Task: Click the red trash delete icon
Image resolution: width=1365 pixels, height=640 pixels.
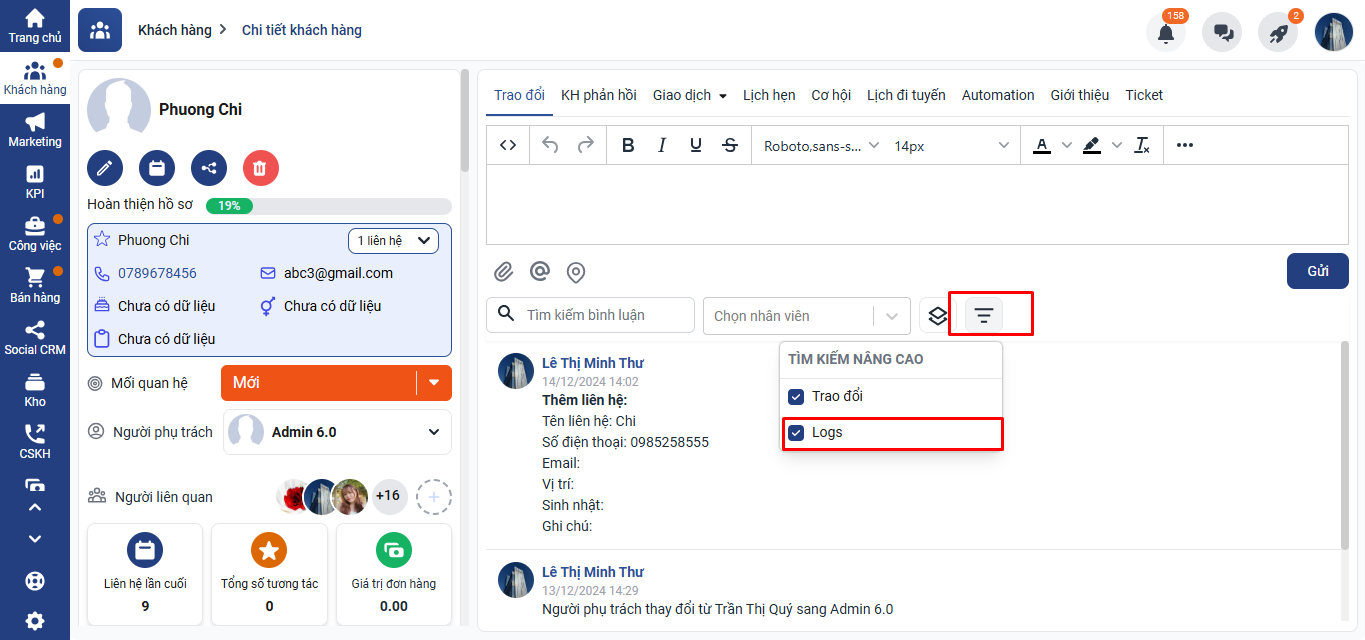Action: (x=260, y=168)
